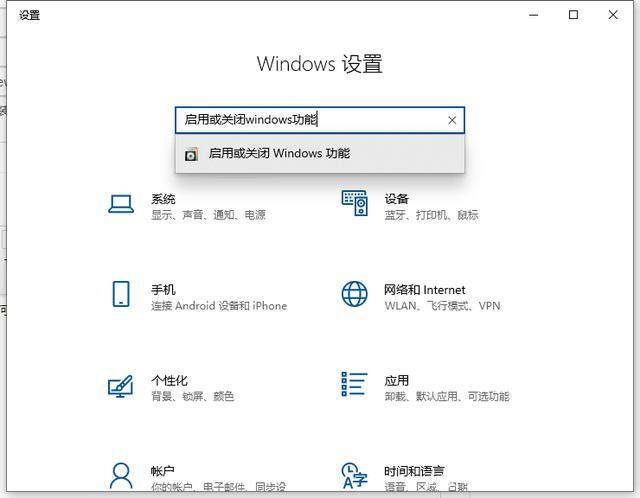Open the 应用 settings title link
Screen dimensions: 640x498
[396, 381]
